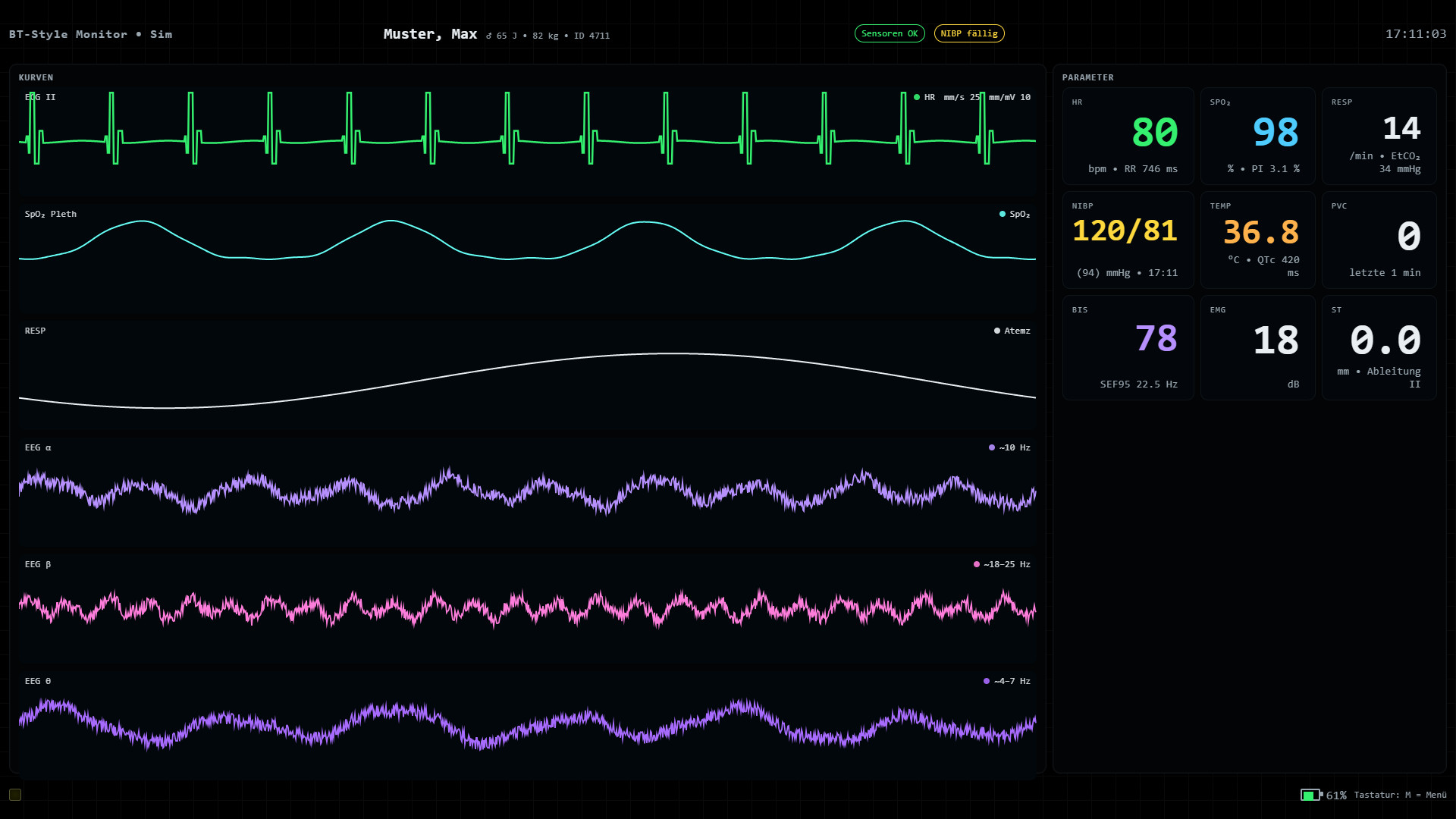The height and width of the screenshot is (819, 1456).
Task: Click the cyan SpO₂ legend dot
Action: [x=1001, y=214]
